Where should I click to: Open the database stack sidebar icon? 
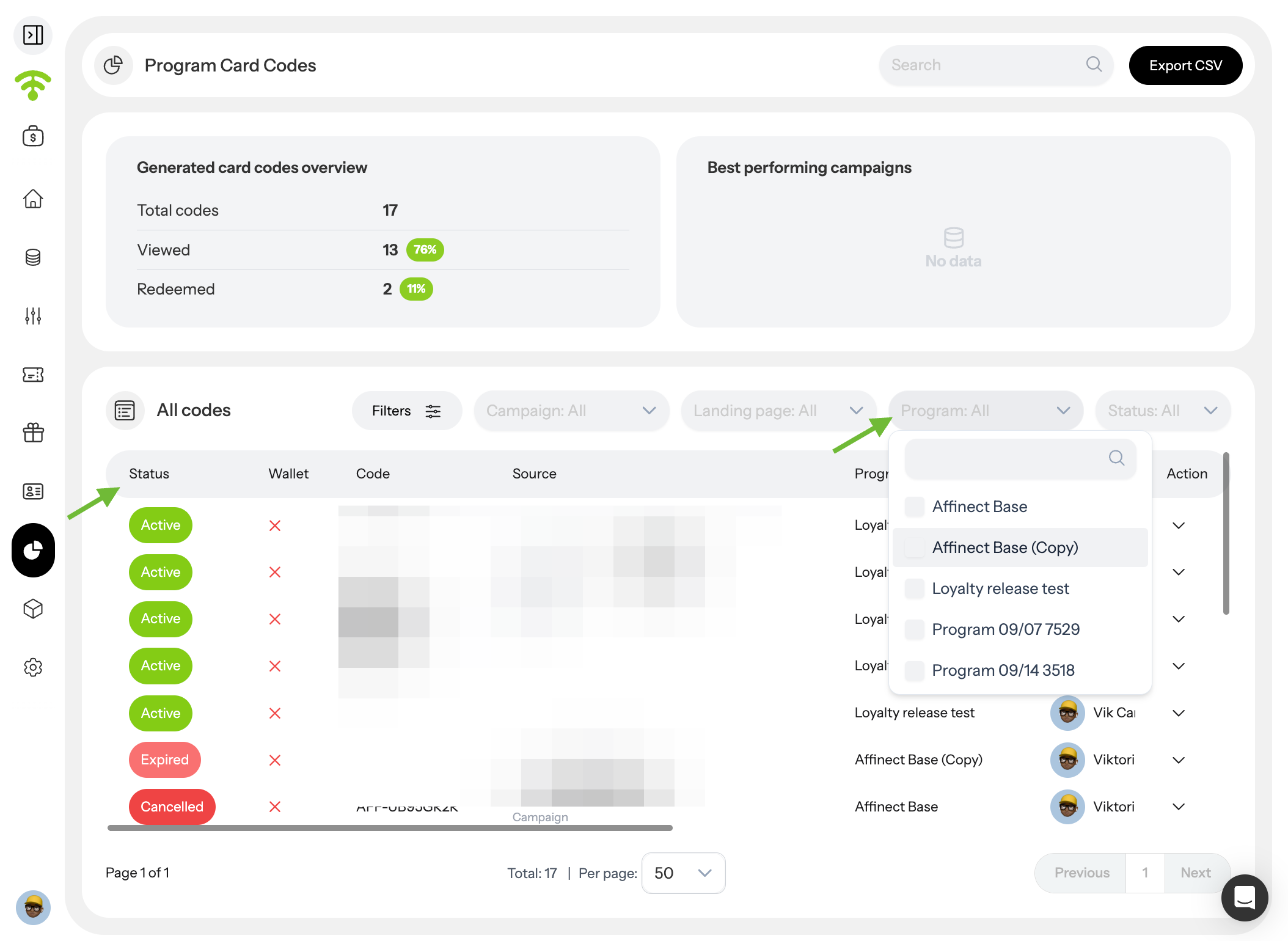[x=33, y=257]
